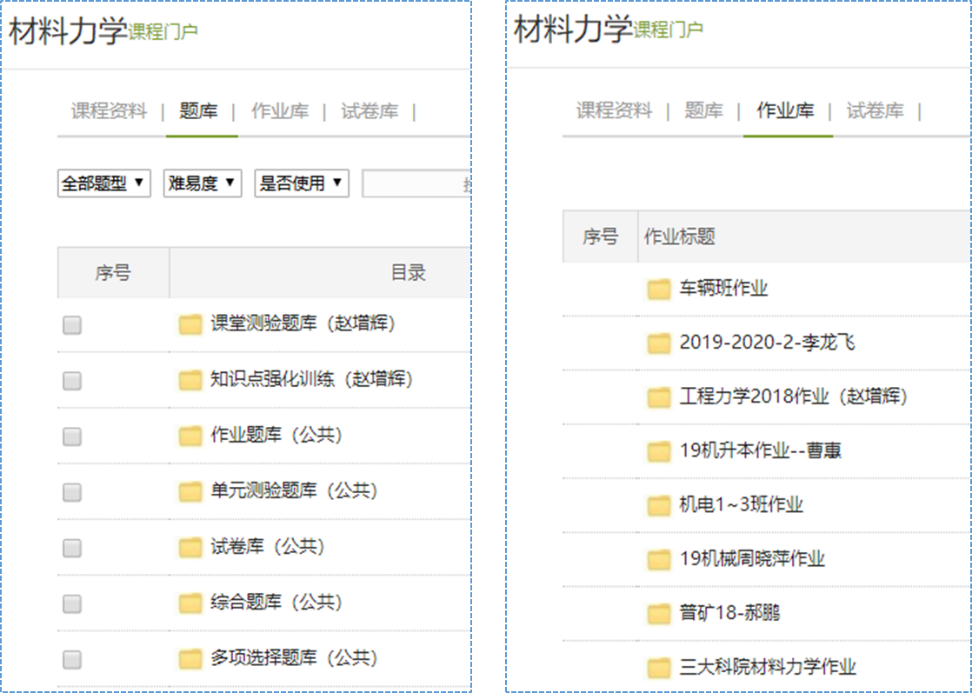
Task: Click the folder icon next to 普矿18-郝鹏
Action: 658,614
